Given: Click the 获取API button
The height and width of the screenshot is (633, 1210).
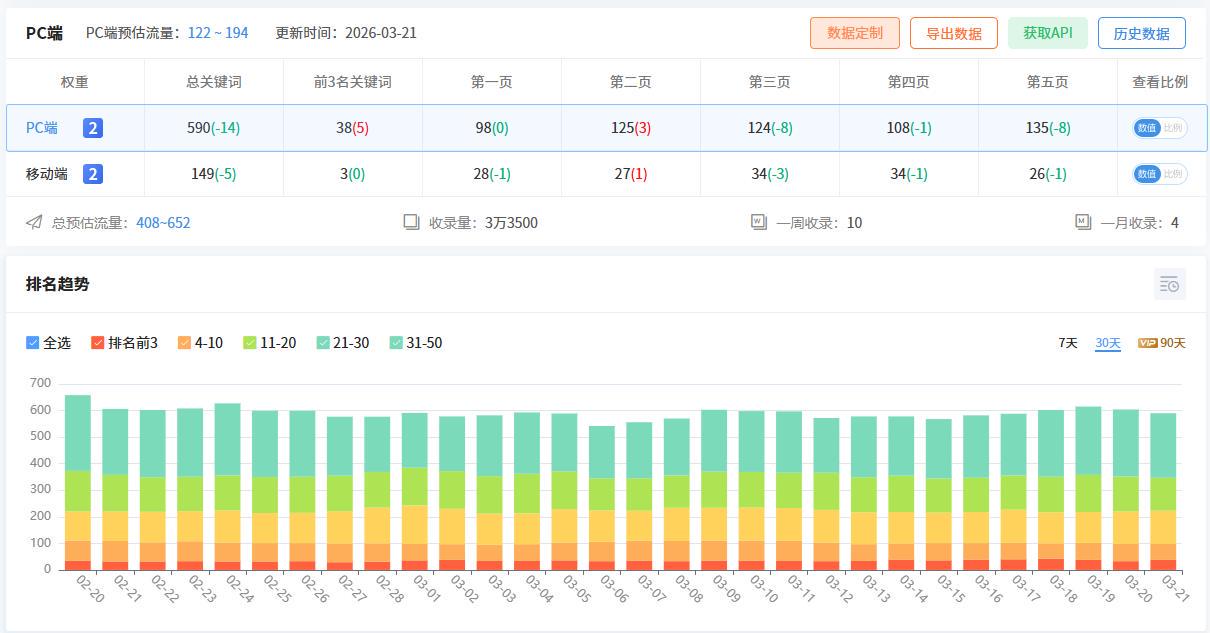Looking at the screenshot, I should click(x=1048, y=33).
